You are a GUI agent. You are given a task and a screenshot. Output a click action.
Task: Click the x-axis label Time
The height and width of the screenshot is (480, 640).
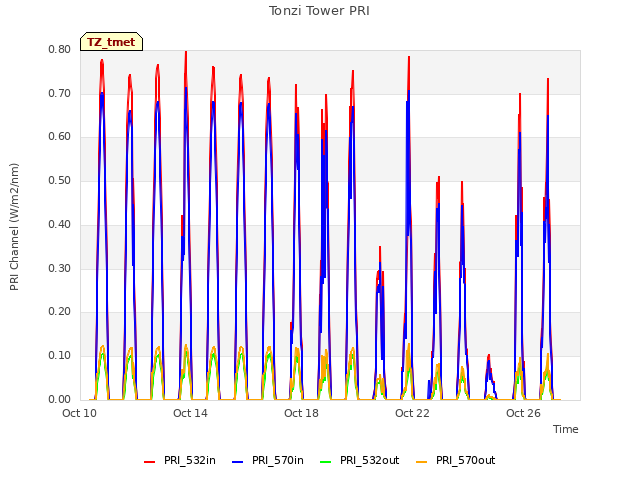pos(566,429)
